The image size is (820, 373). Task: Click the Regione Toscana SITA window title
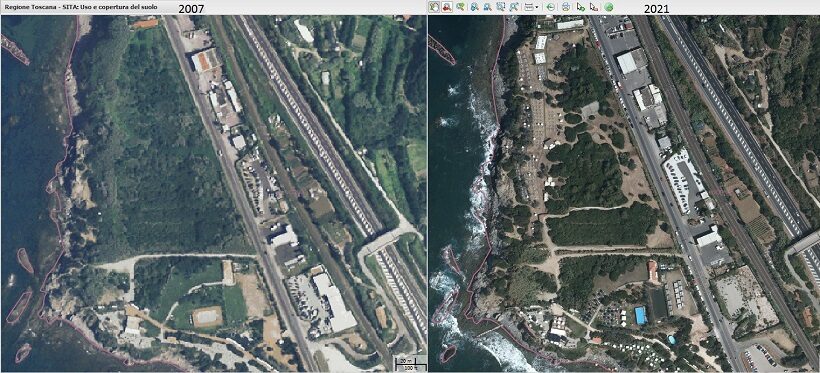[81, 8]
